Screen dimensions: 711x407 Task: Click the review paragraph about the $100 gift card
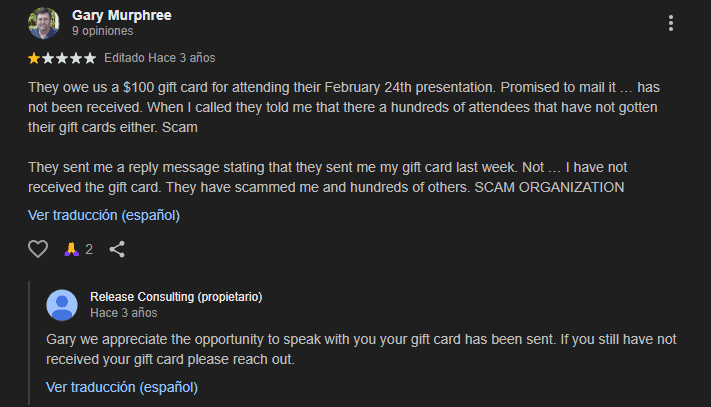coord(340,107)
